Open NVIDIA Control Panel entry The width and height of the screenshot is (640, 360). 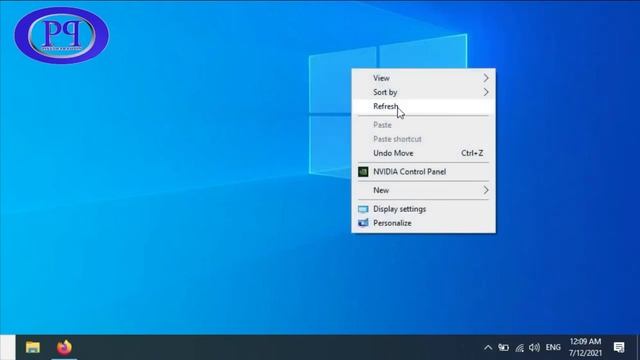click(423, 172)
